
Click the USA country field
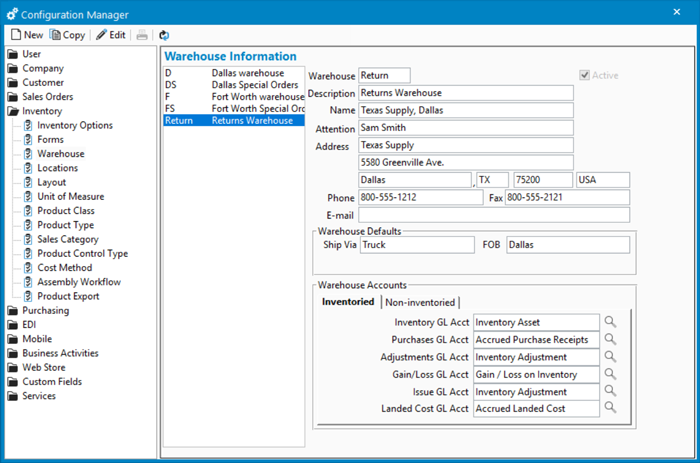point(603,180)
